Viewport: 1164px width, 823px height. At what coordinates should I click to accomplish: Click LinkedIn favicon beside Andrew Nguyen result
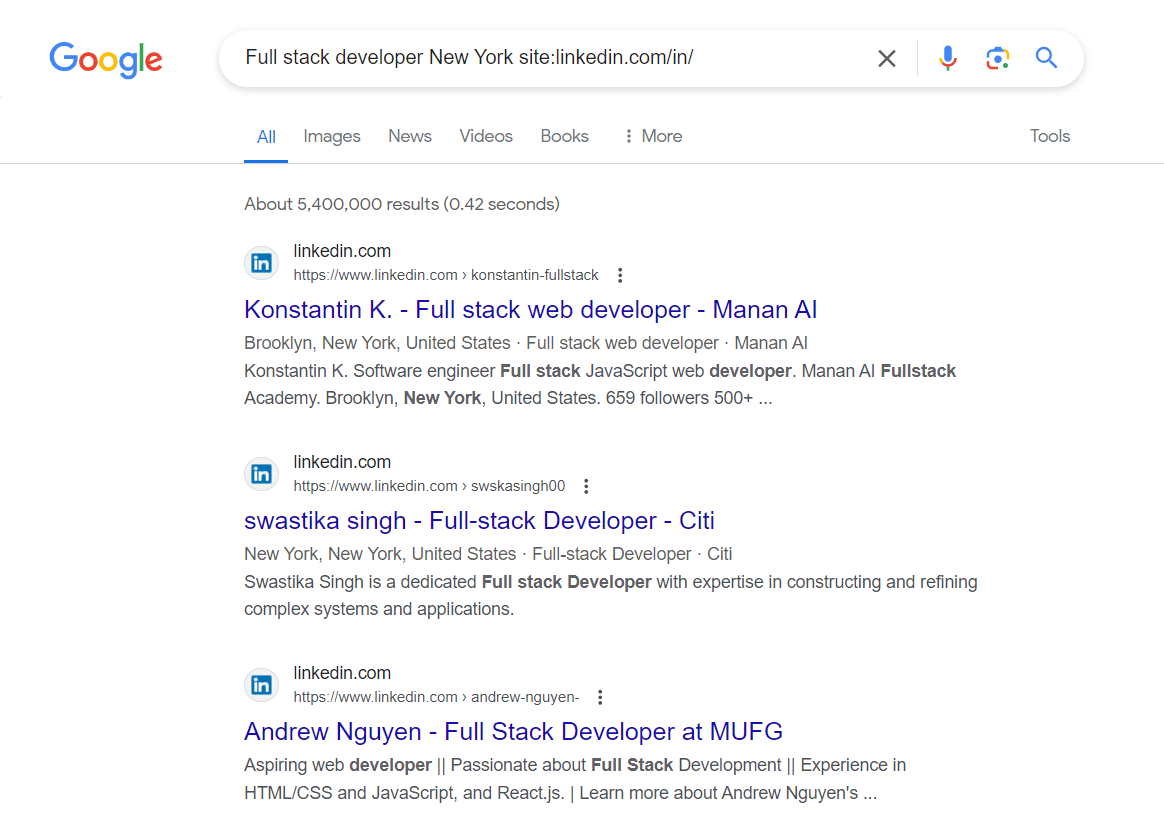coord(261,685)
